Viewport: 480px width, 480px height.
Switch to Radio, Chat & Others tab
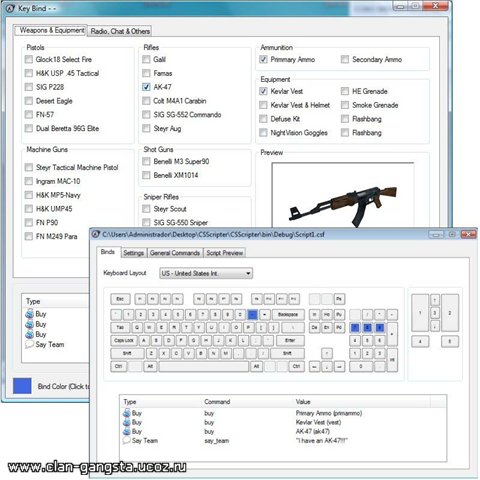[120, 31]
